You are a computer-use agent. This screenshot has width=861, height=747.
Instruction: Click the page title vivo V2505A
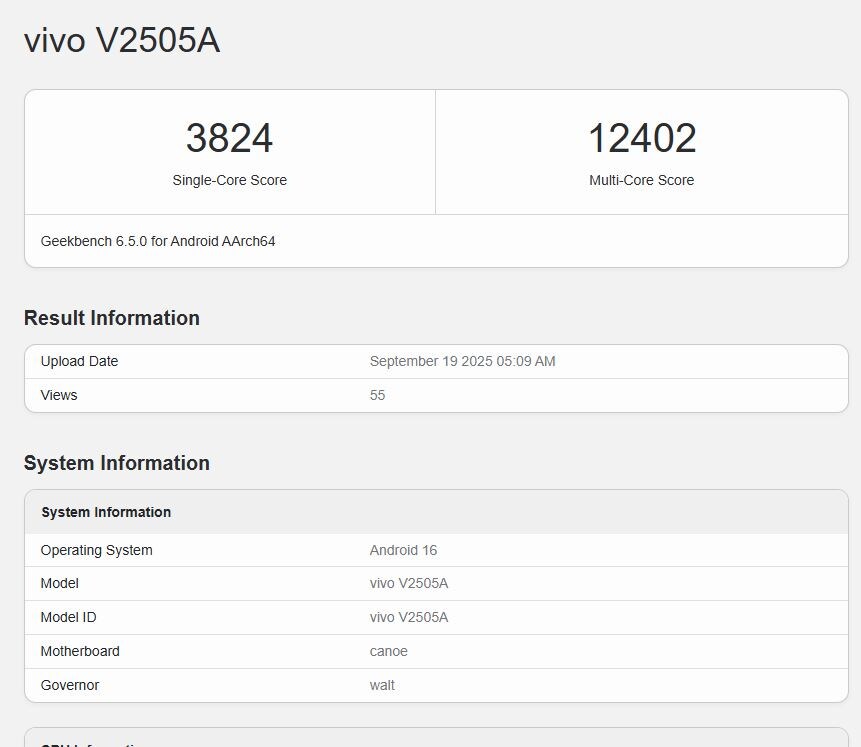(x=122, y=40)
